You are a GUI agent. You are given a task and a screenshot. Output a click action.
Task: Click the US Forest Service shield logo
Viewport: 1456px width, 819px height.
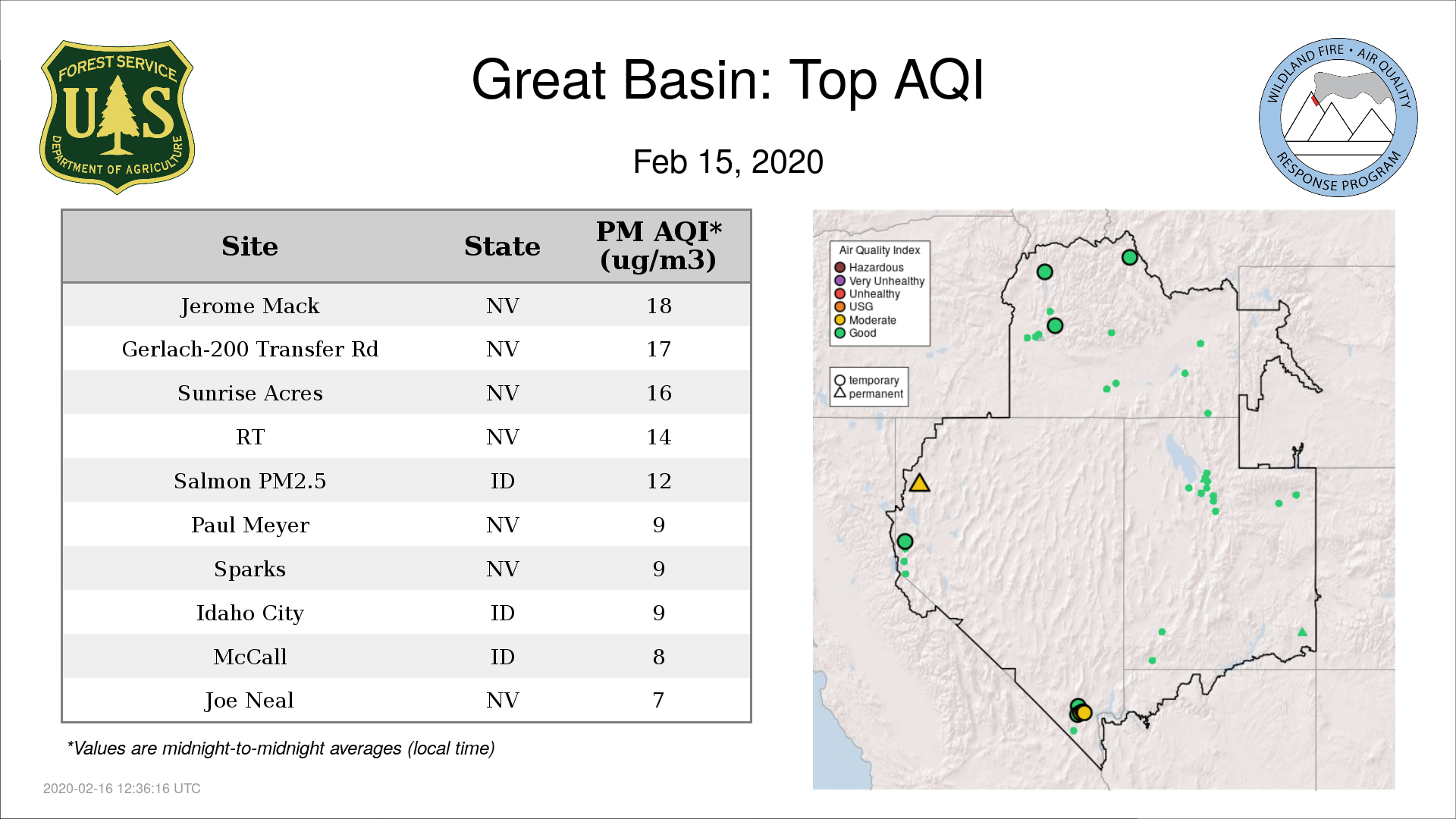click(117, 118)
